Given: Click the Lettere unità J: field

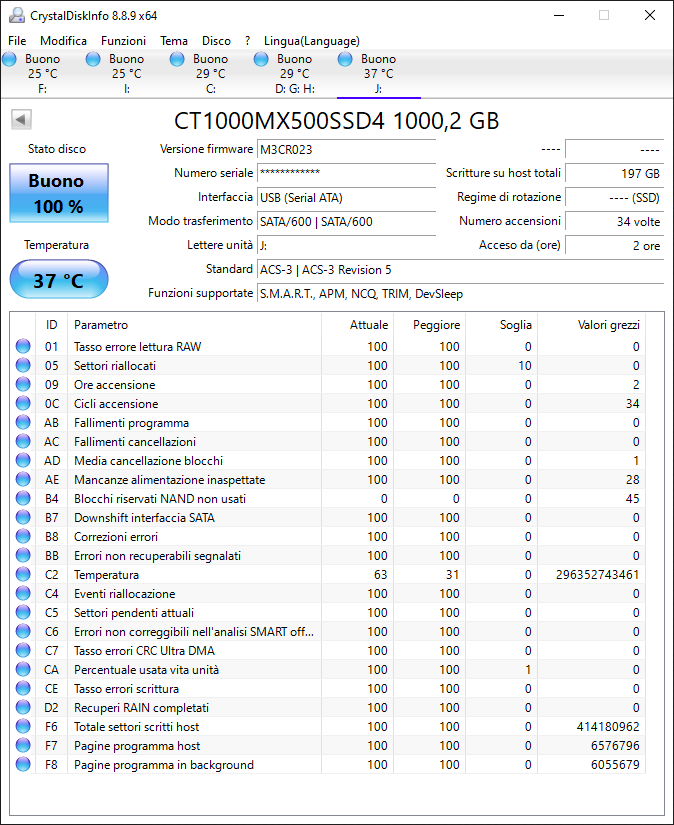Looking at the screenshot, I should pos(346,246).
